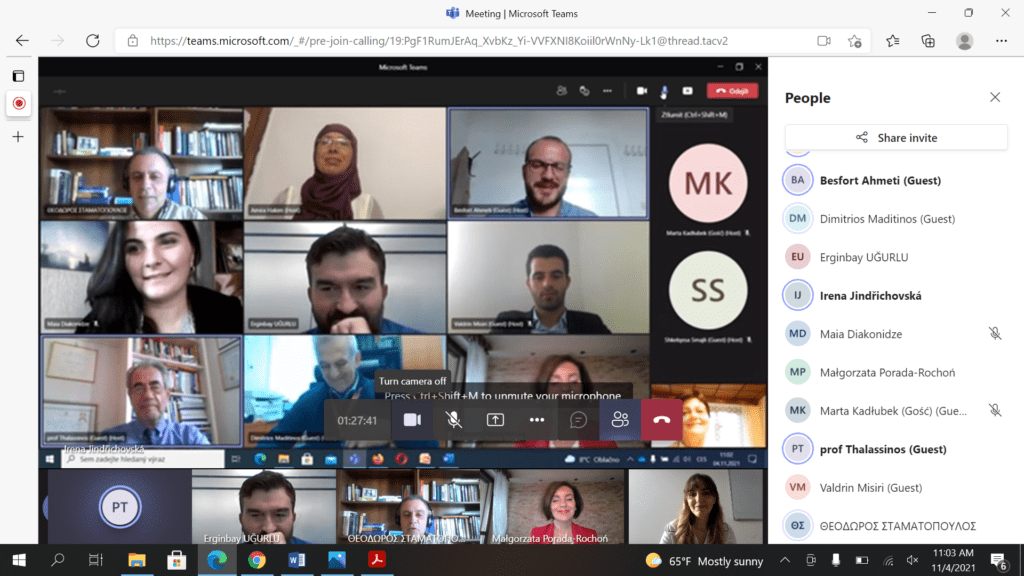Image resolution: width=1024 pixels, height=576 pixels.
Task: Select Erginbay UĞURLU video thumbnail at bottom
Action: tap(264, 507)
